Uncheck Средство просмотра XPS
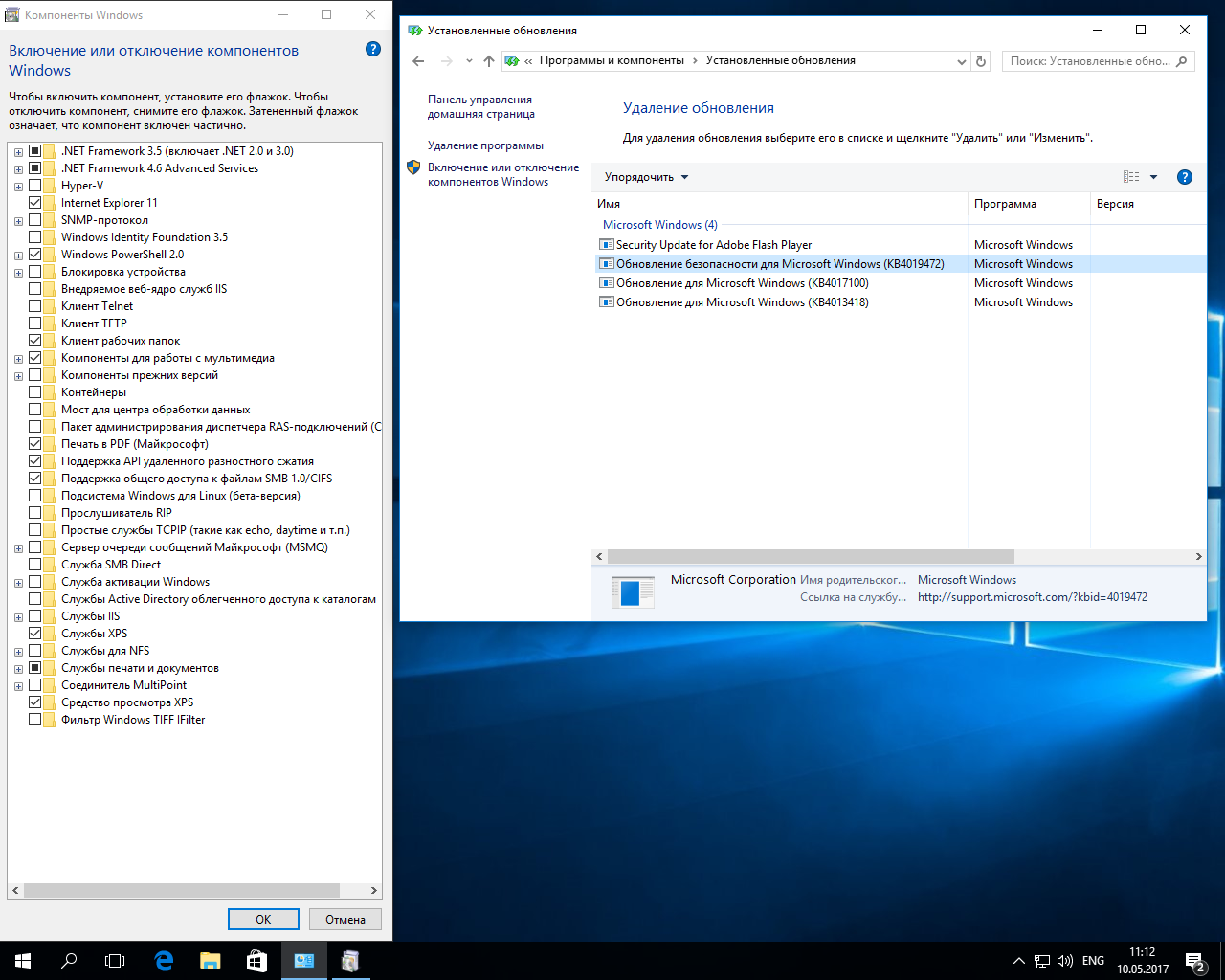The height and width of the screenshot is (980, 1225). 35,702
